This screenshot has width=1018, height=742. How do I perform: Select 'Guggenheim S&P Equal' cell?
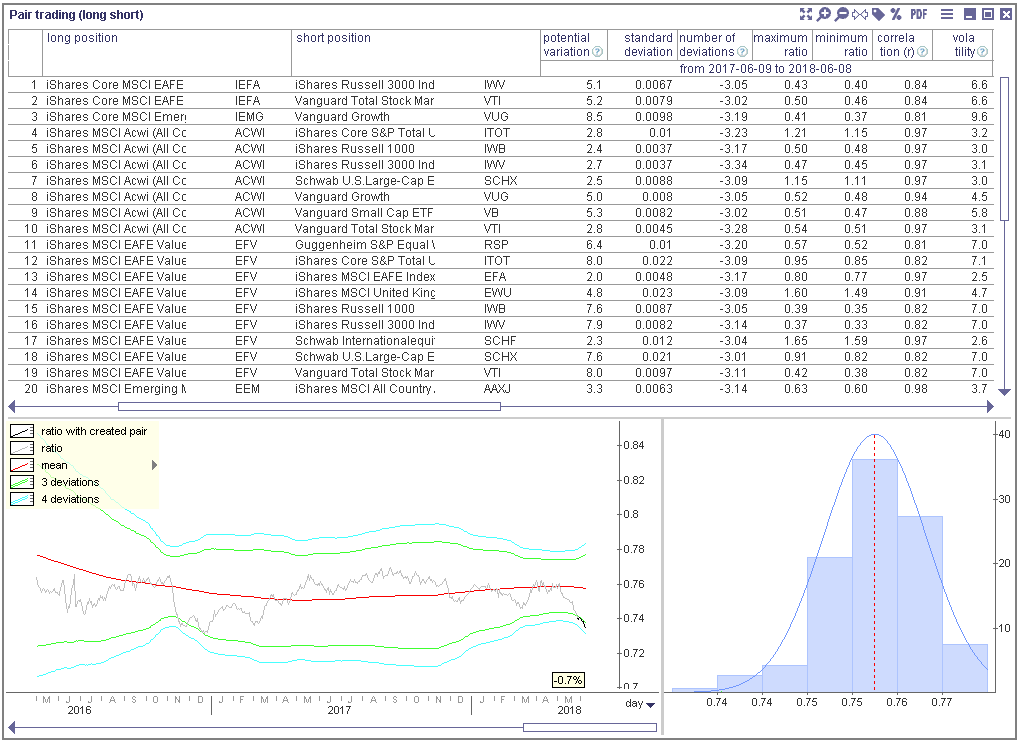365,245
